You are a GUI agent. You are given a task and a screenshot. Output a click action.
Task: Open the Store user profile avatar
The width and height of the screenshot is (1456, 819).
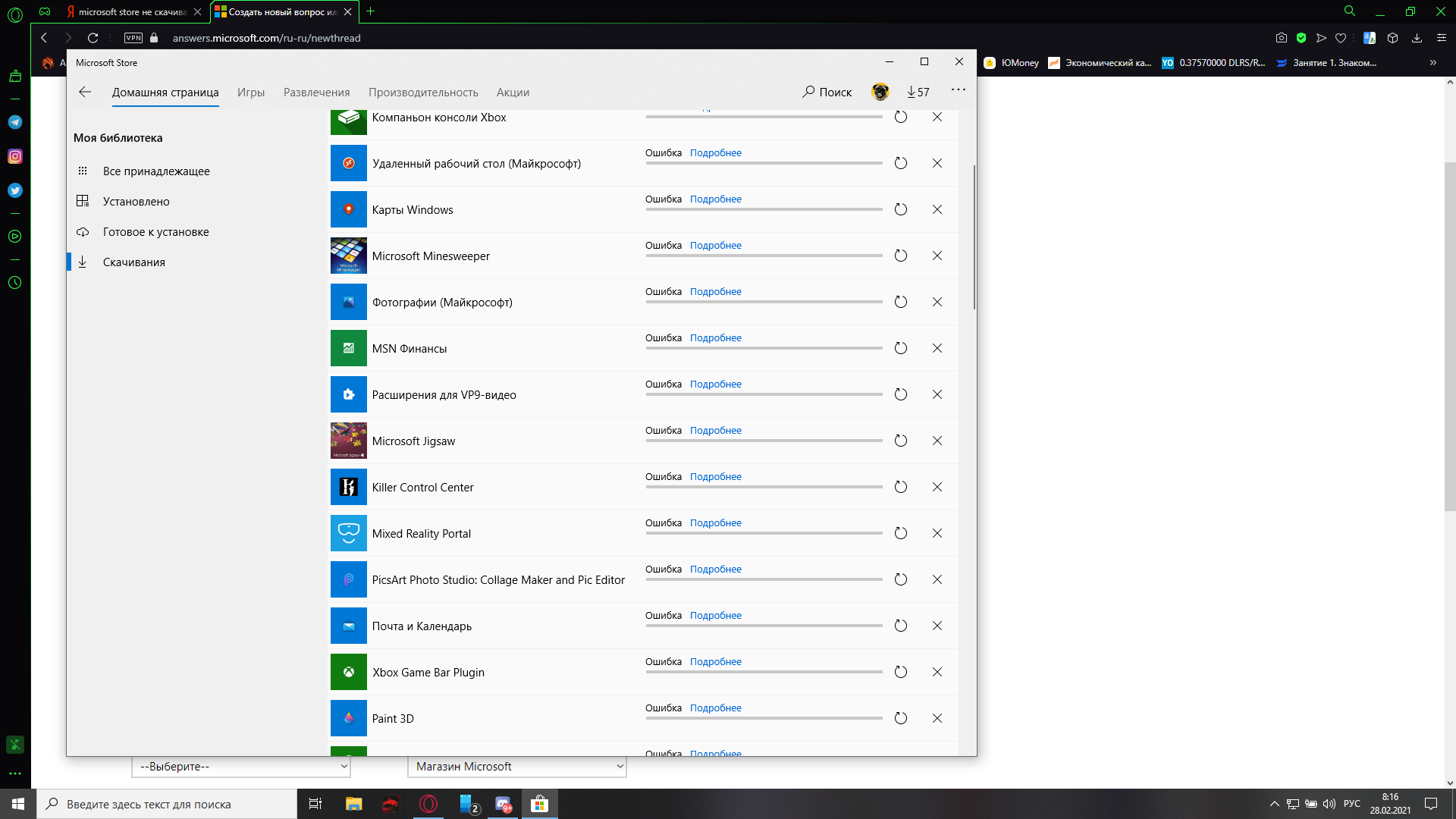(880, 92)
